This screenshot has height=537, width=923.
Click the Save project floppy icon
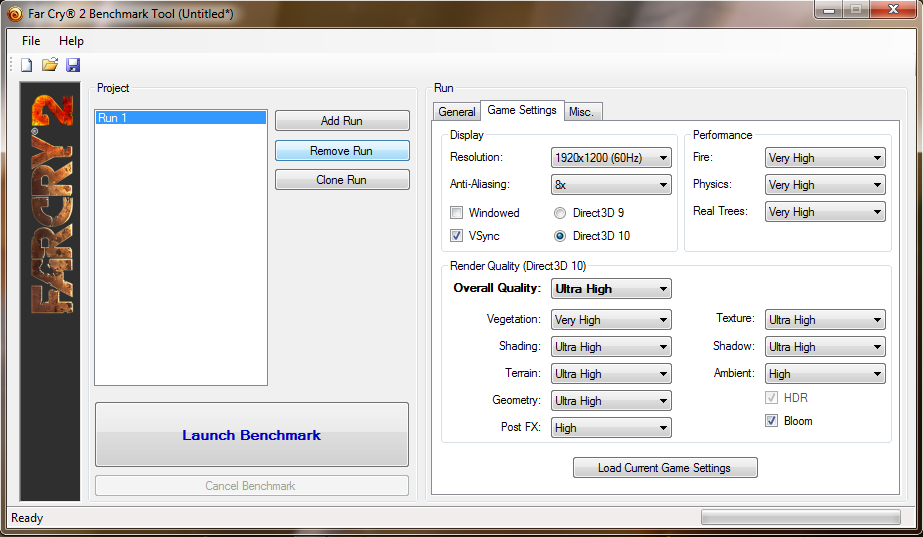73,65
